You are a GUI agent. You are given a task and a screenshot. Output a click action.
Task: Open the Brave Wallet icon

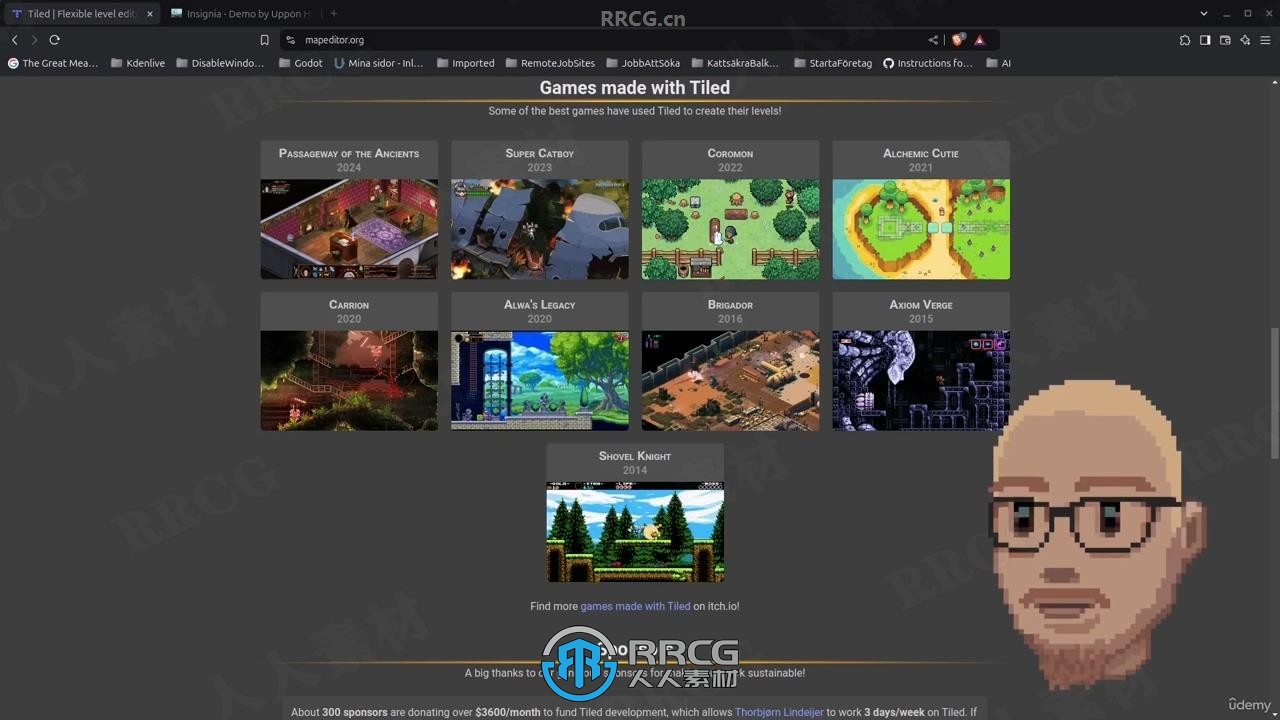(x=1225, y=40)
